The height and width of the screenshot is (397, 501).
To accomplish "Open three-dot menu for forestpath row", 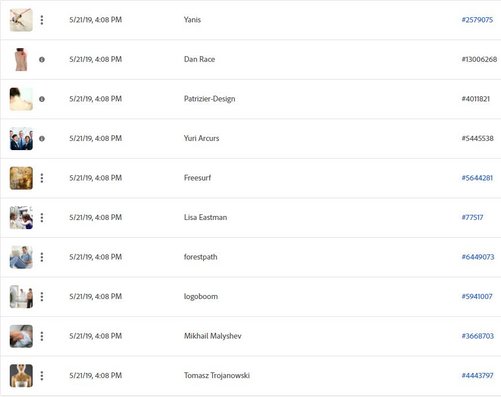I will (x=42, y=257).
